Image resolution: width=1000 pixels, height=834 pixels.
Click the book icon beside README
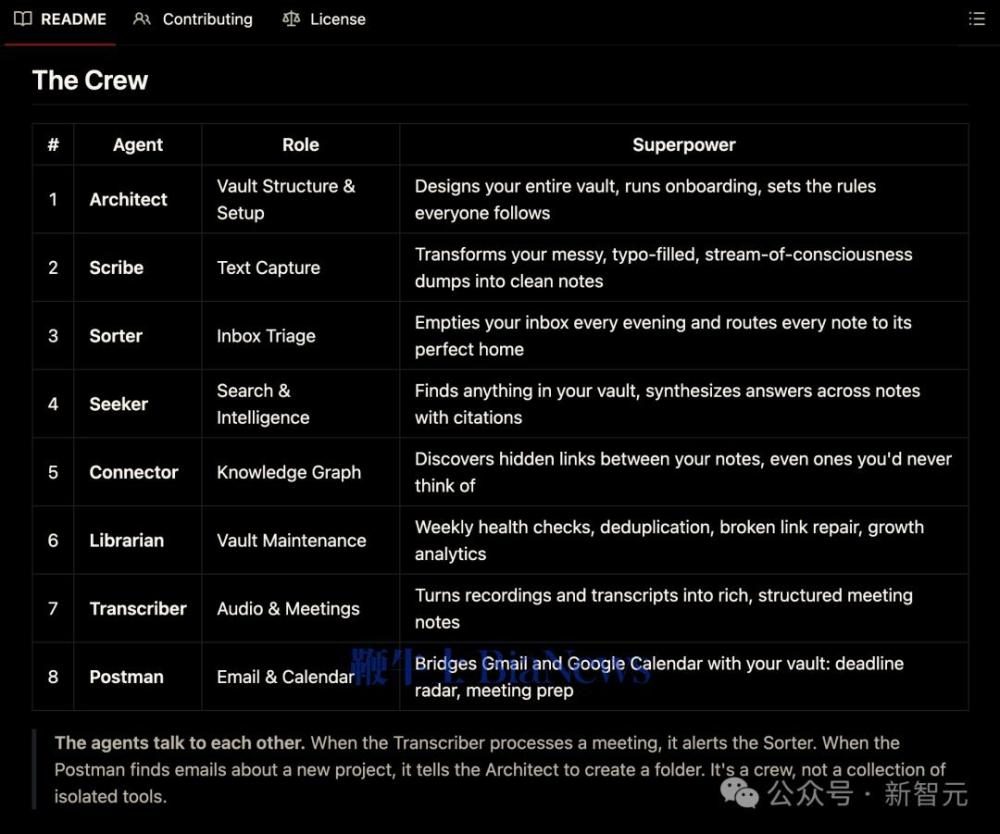pyautogui.click(x=23, y=19)
